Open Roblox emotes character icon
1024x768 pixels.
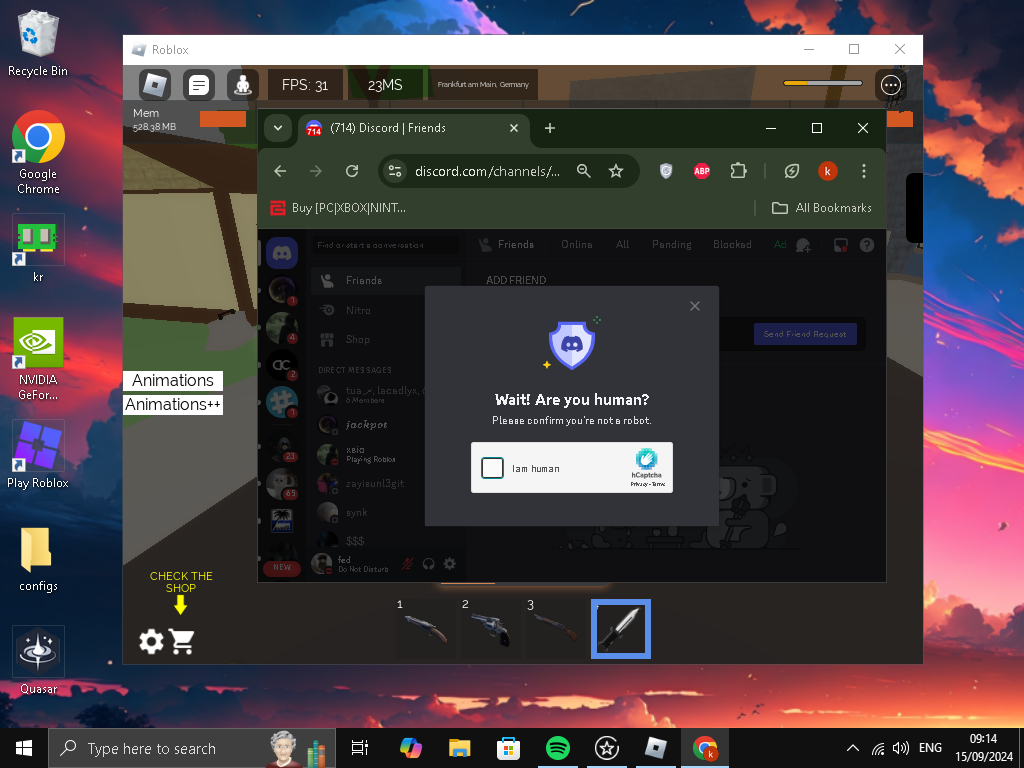click(x=243, y=85)
